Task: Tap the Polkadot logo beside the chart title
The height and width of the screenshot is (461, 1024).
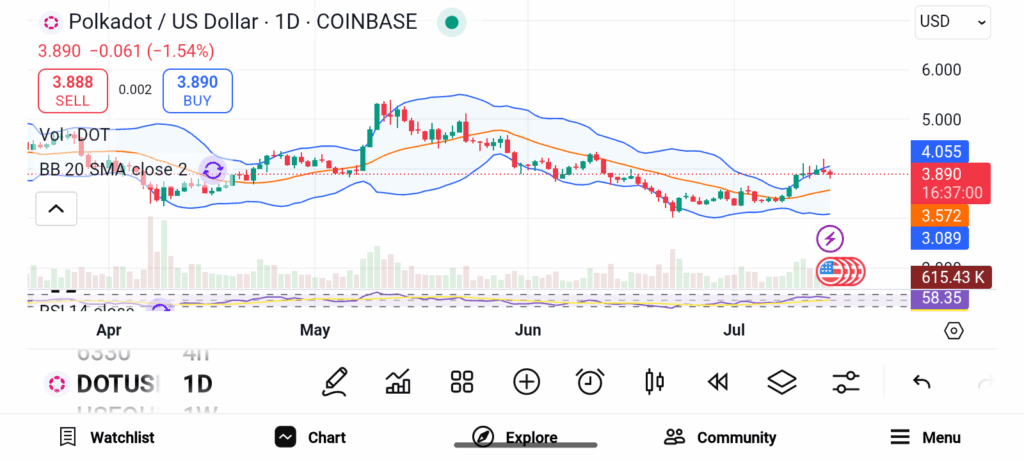Action: click(x=50, y=23)
